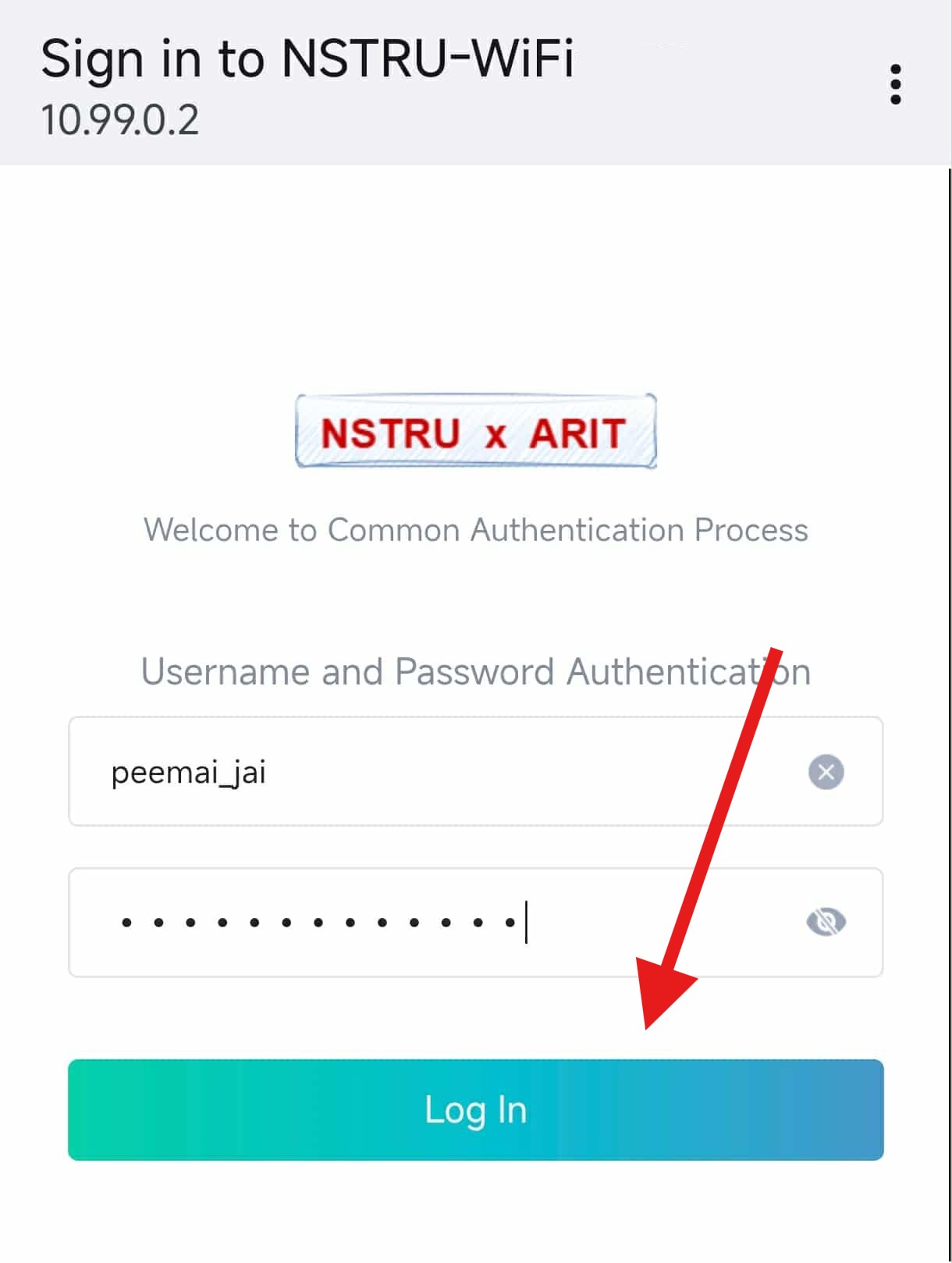The height and width of the screenshot is (1263, 952).
Task: Click the "Username and Password Authentication" heading
Action: [x=475, y=672]
